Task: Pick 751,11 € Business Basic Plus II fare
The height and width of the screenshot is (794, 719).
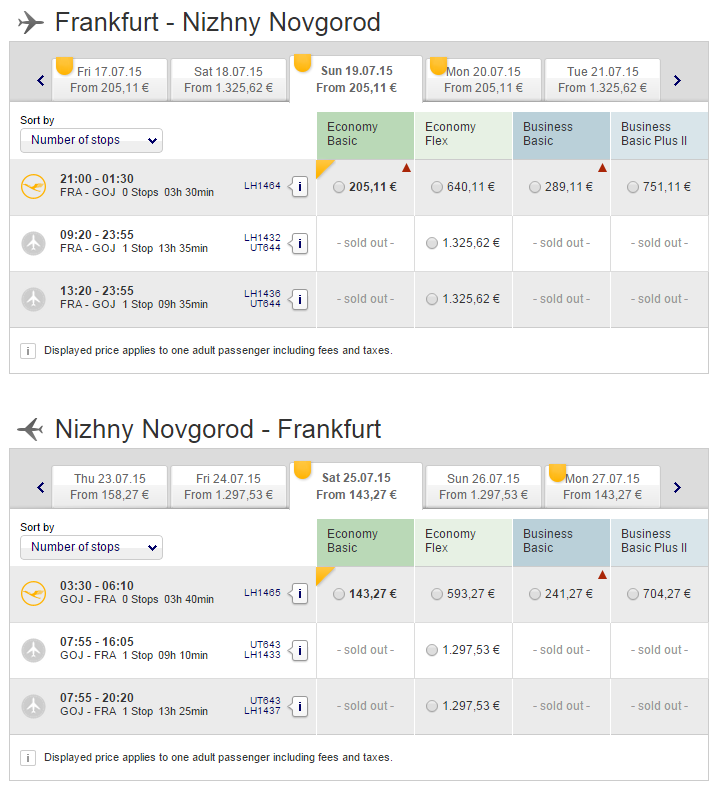Action: pyautogui.click(x=634, y=187)
